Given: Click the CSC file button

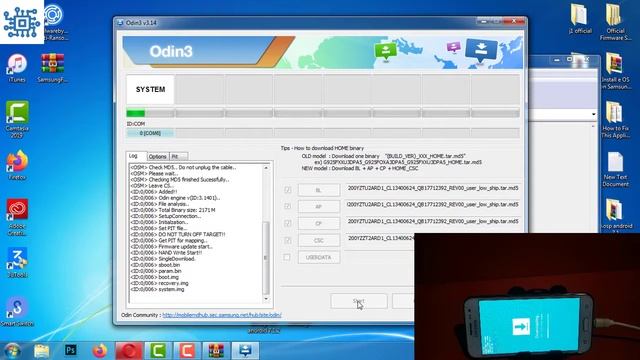Looking at the screenshot, I should point(318,240).
